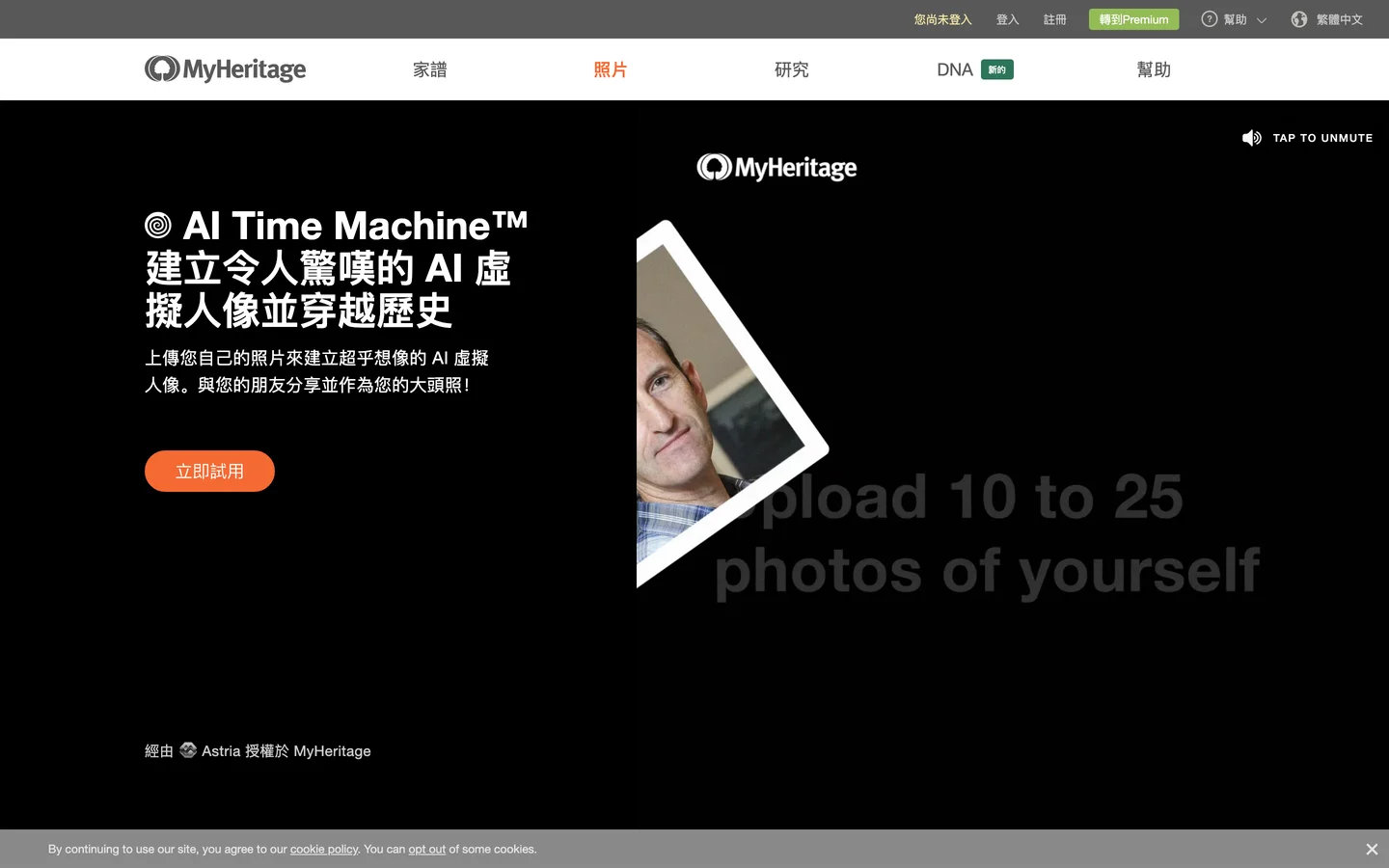1389x868 pixels.
Task: Open the 家譜 menu
Action: (x=430, y=69)
